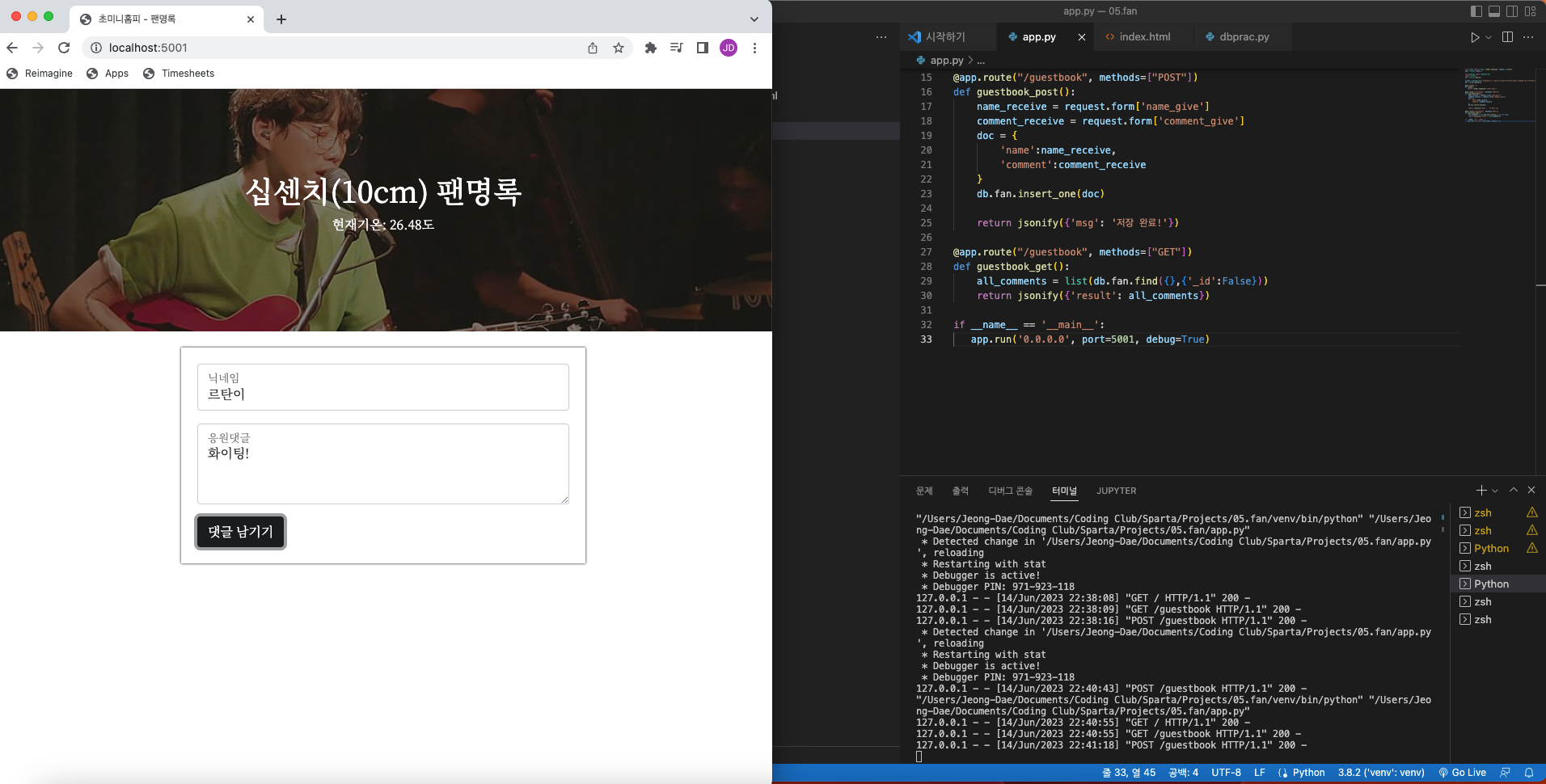This screenshot has width=1546, height=784.
Task: Start Go Live server
Action: pos(1463,773)
